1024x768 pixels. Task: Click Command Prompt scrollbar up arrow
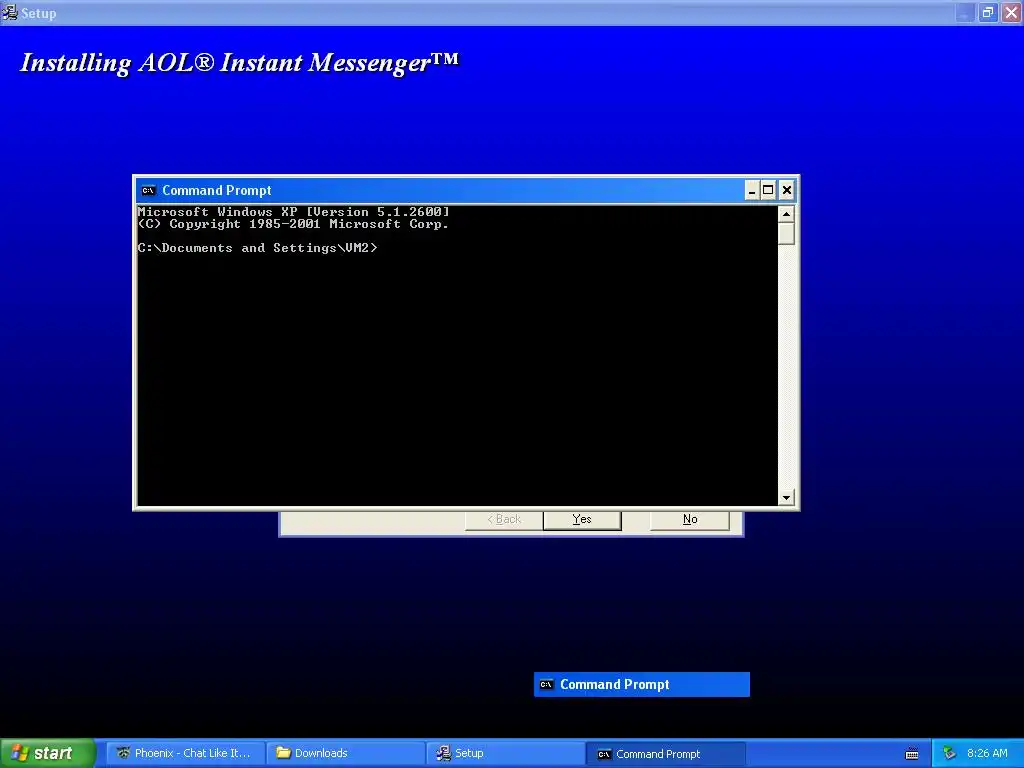click(786, 214)
